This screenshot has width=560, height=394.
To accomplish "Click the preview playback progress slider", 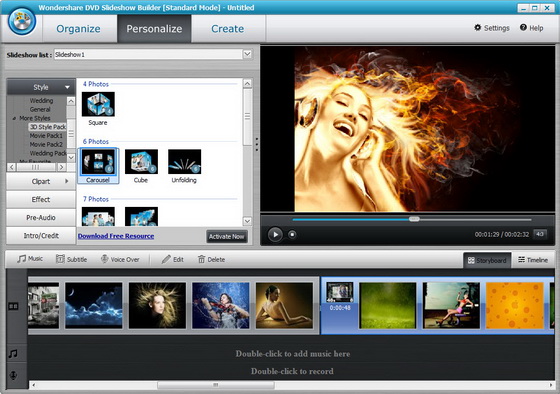I will (412, 219).
